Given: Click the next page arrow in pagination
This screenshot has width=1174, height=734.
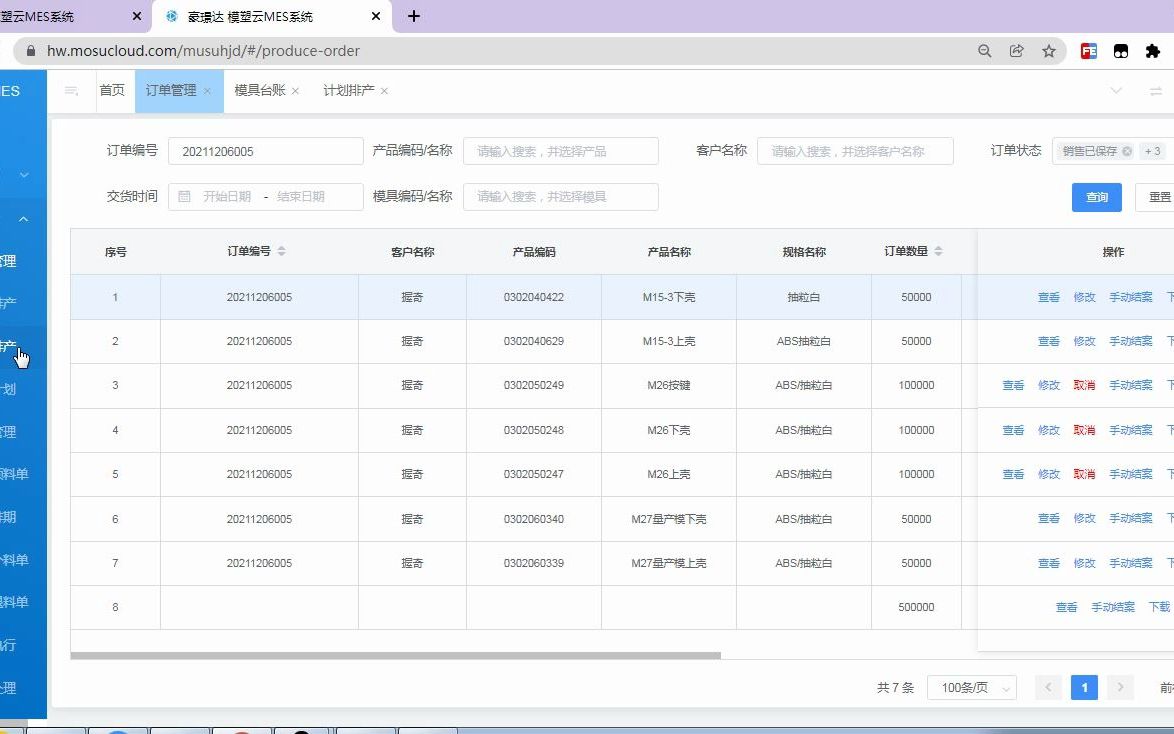Looking at the screenshot, I should [1119, 687].
